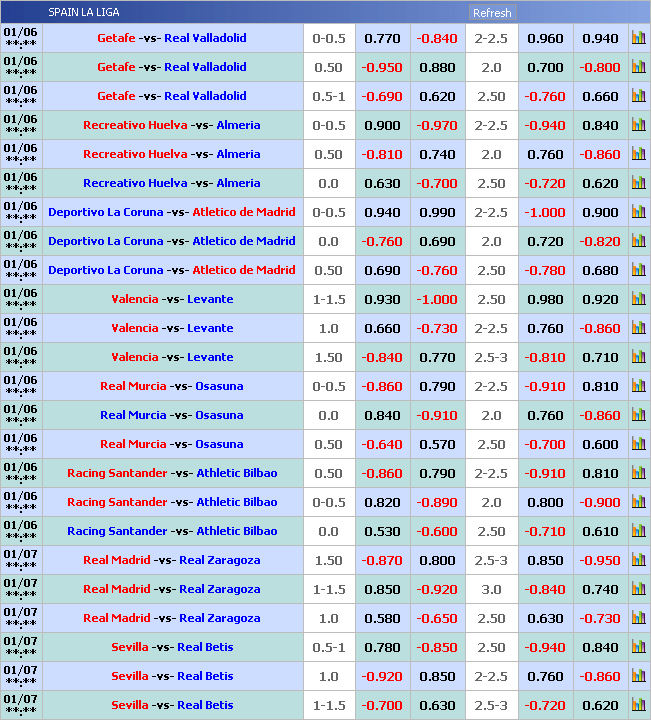This screenshot has height=720, width=651.
Task: Open chart icon for Real Madrid 1.0 handicap row
Action: (x=638, y=619)
